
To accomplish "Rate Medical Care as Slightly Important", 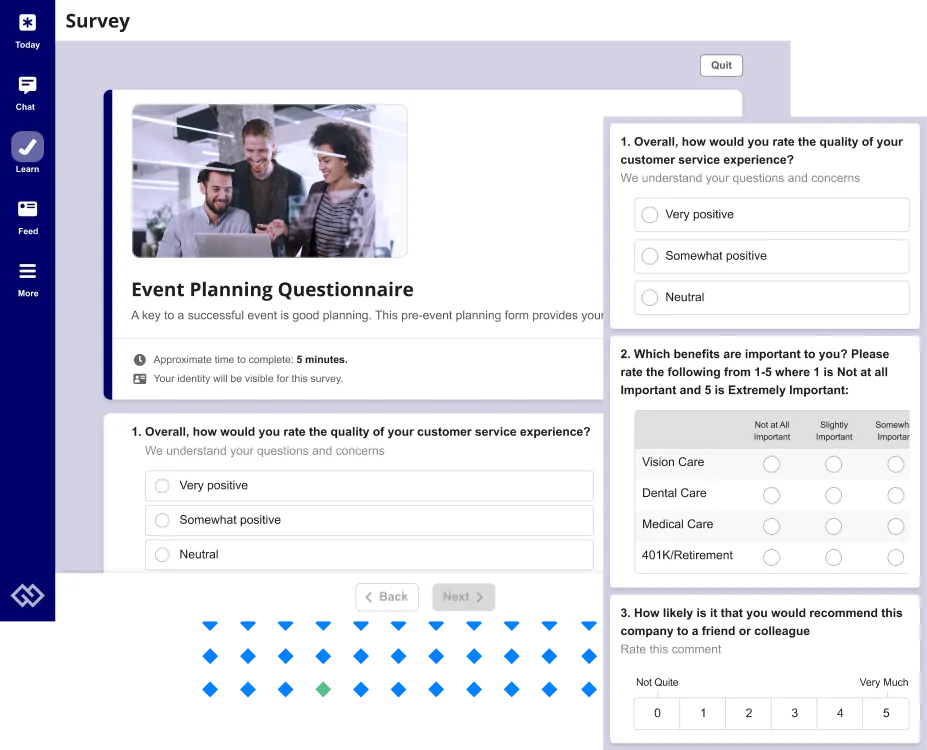I will pyautogui.click(x=834, y=526).
